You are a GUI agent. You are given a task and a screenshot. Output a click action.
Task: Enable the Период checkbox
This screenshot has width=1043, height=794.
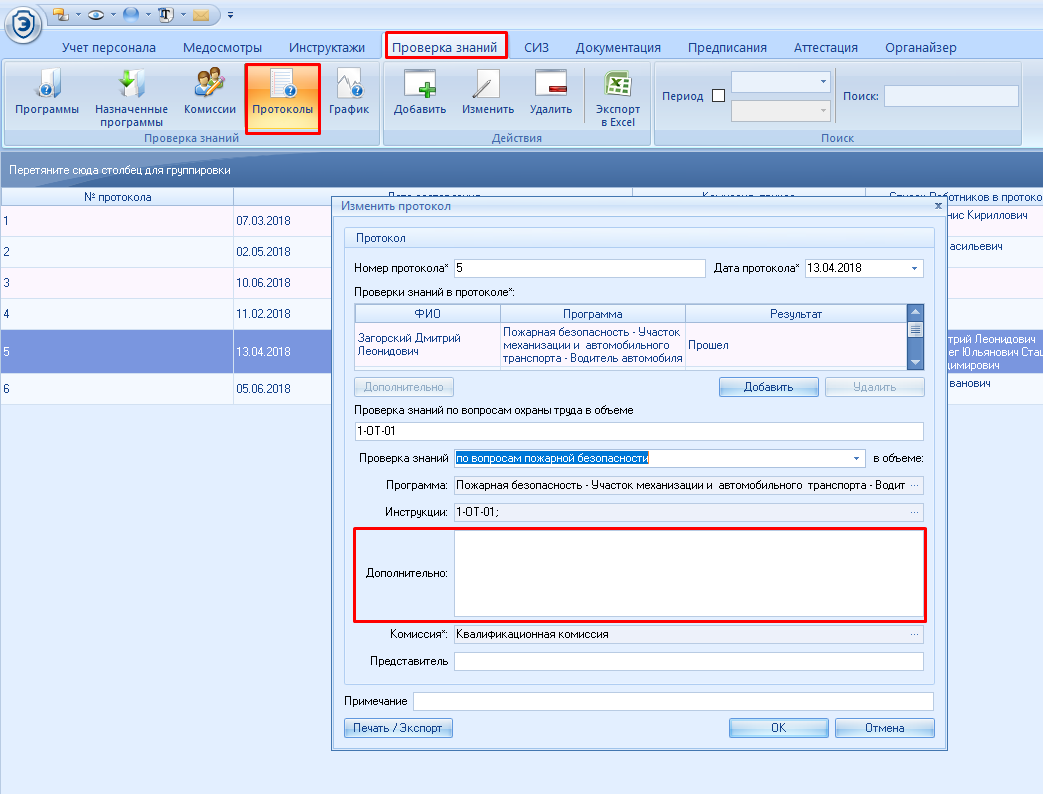click(718, 96)
